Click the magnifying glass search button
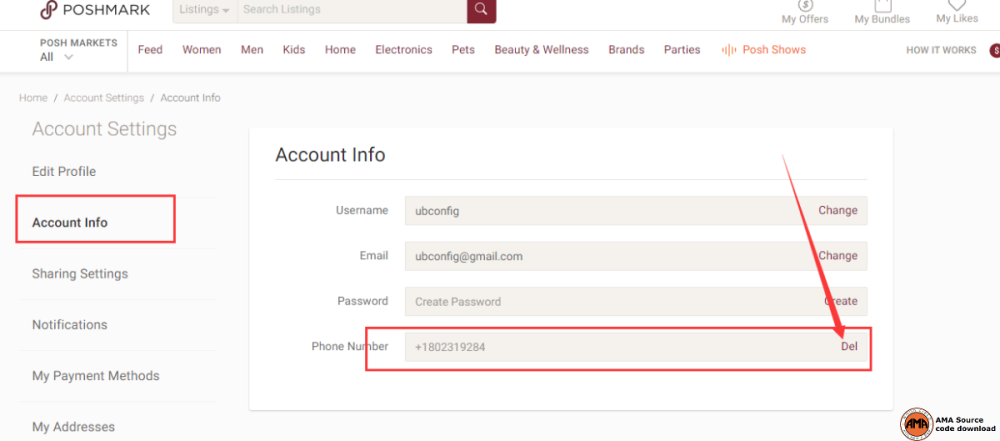The height and width of the screenshot is (441, 1000). point(481,10)
